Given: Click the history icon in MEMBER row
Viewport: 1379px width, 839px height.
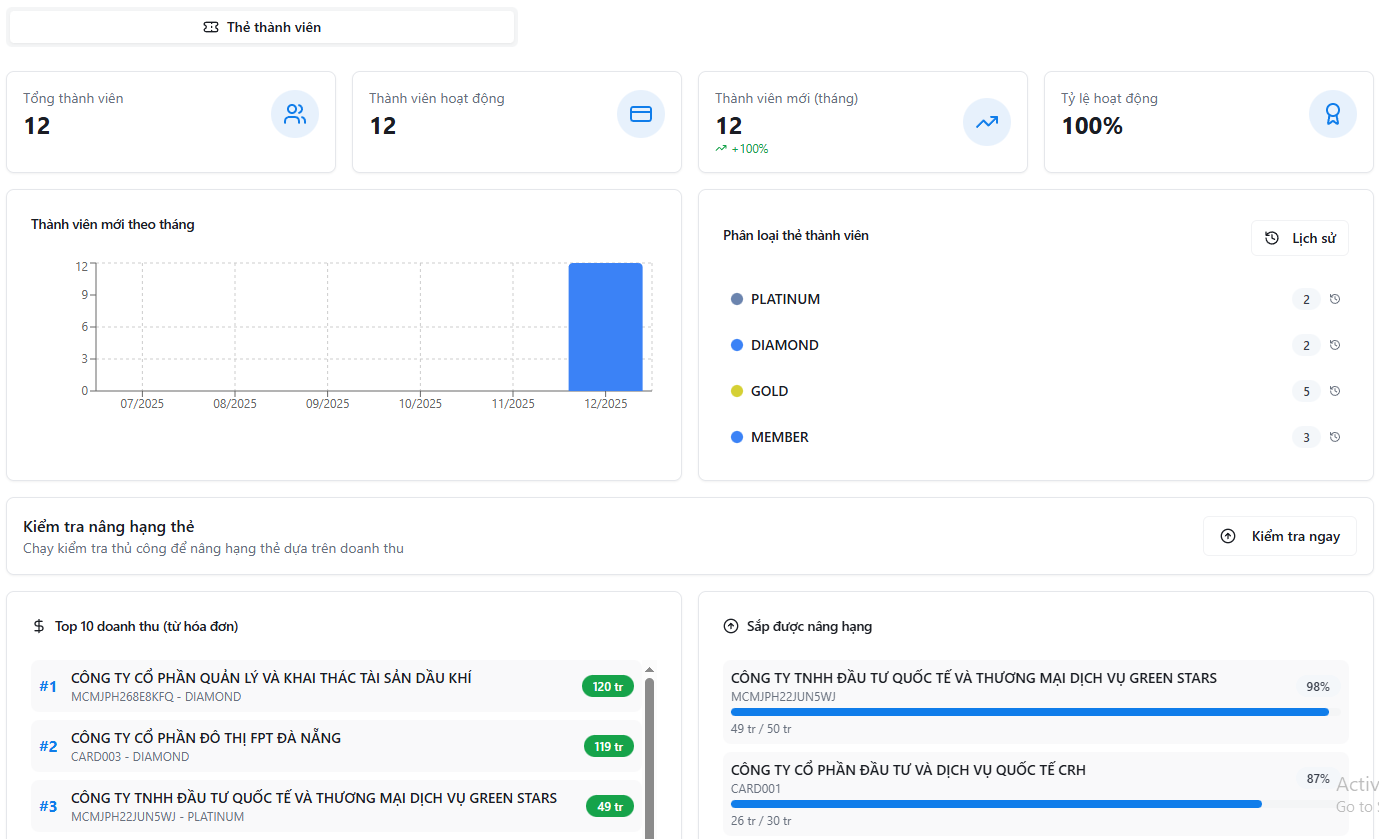Looking at the screenshot, I should [x=1334, y=437].
